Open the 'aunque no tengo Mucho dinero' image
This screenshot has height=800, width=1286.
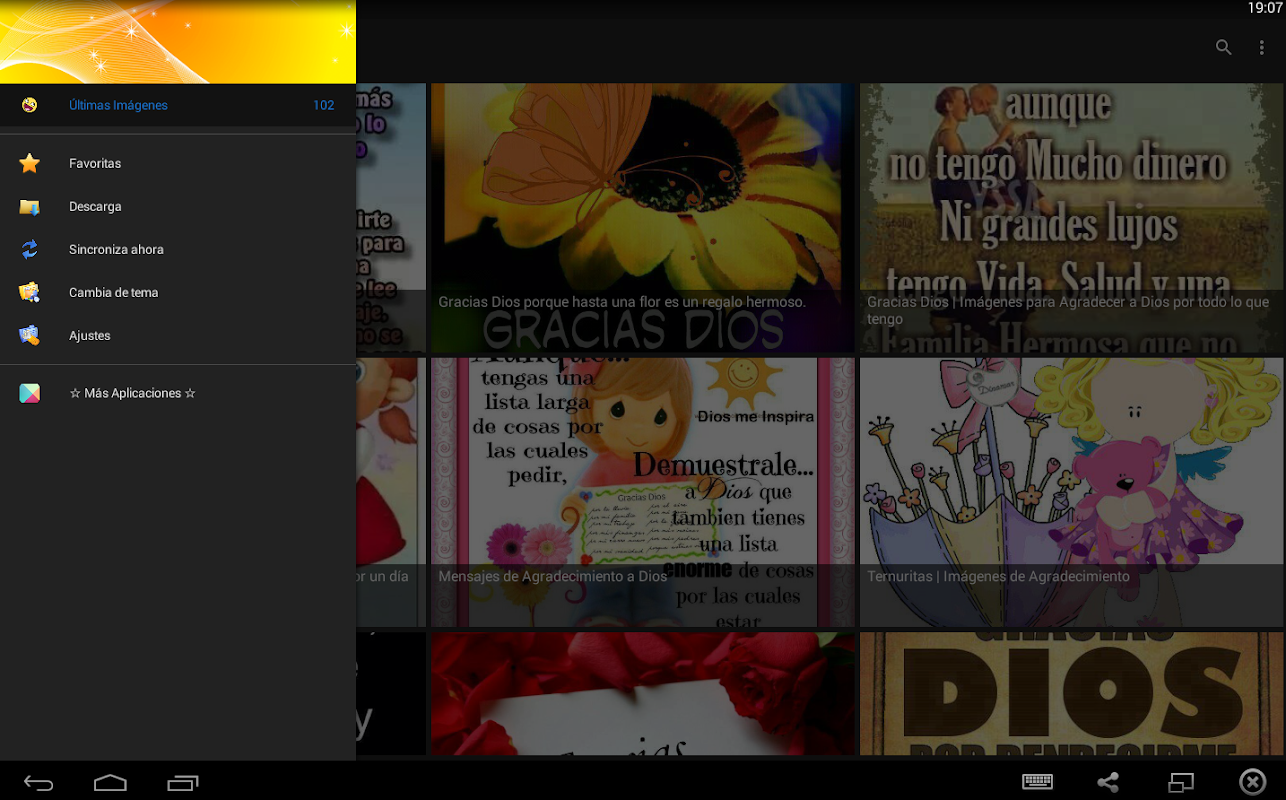1071,217
